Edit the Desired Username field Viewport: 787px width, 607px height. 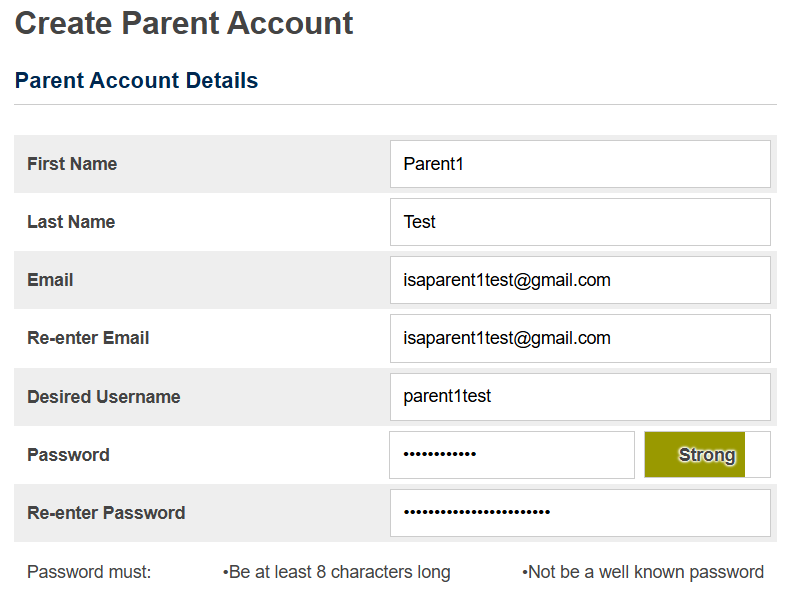coord(580,397)
